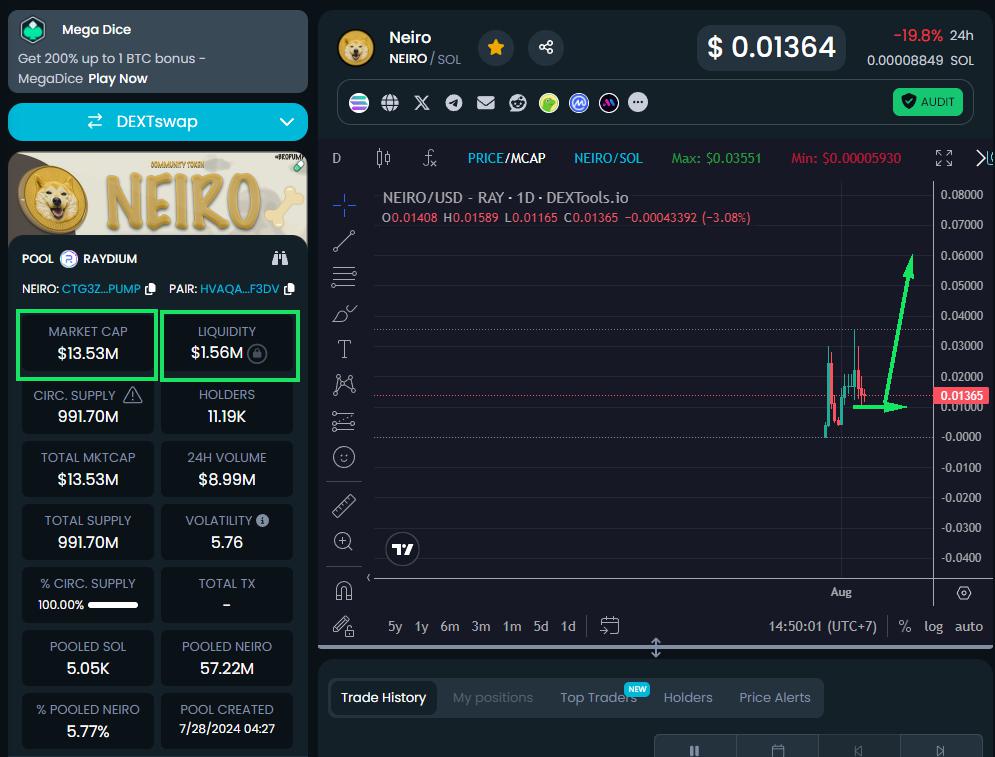Viewport: 995px width, 757px height.
Task: Select the candlestick chart type icon
Action: click(x=383, y=158)
